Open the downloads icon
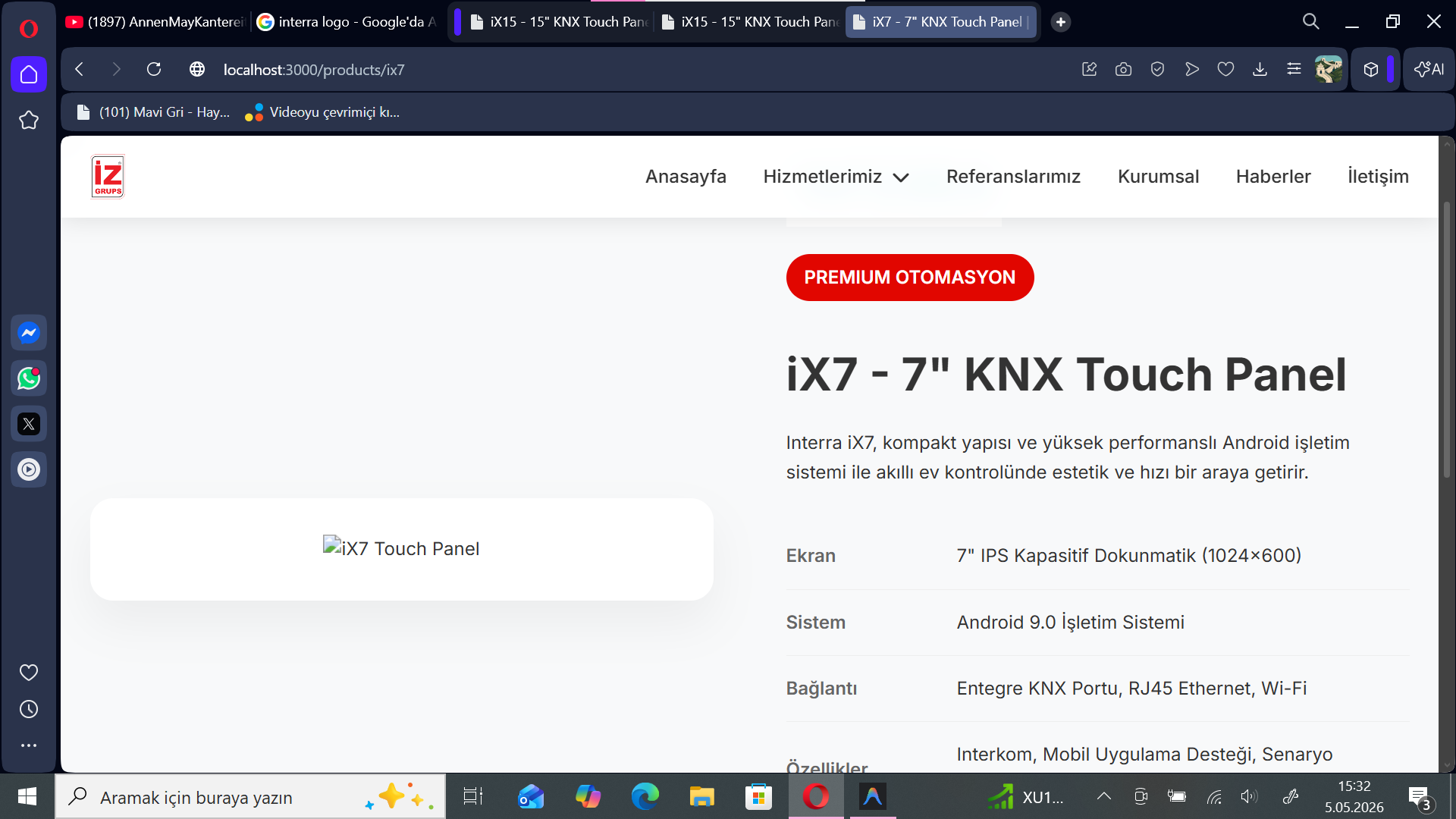 [1260, 70]
